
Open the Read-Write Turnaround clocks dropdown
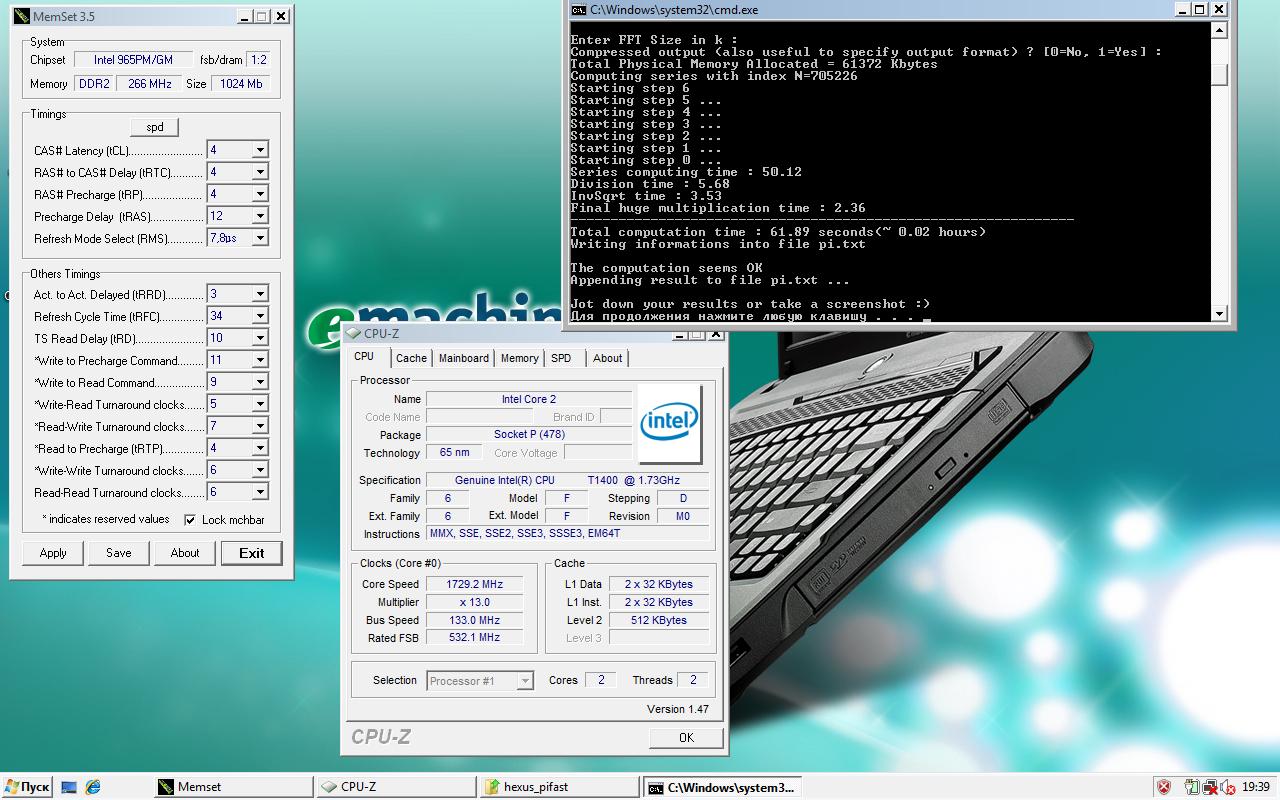[x=260, y=426]
